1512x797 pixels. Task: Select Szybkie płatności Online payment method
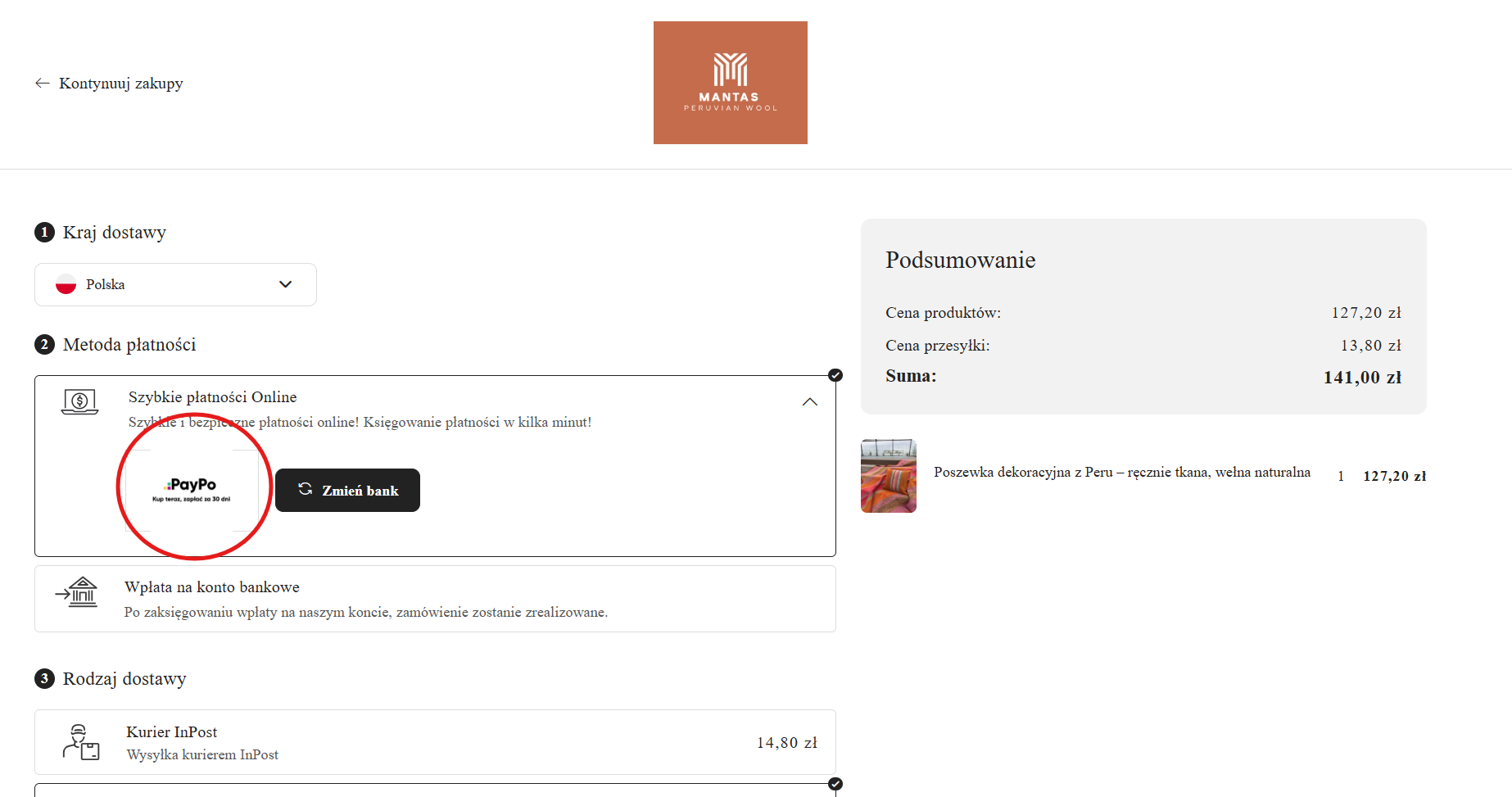tap(213, 397)
